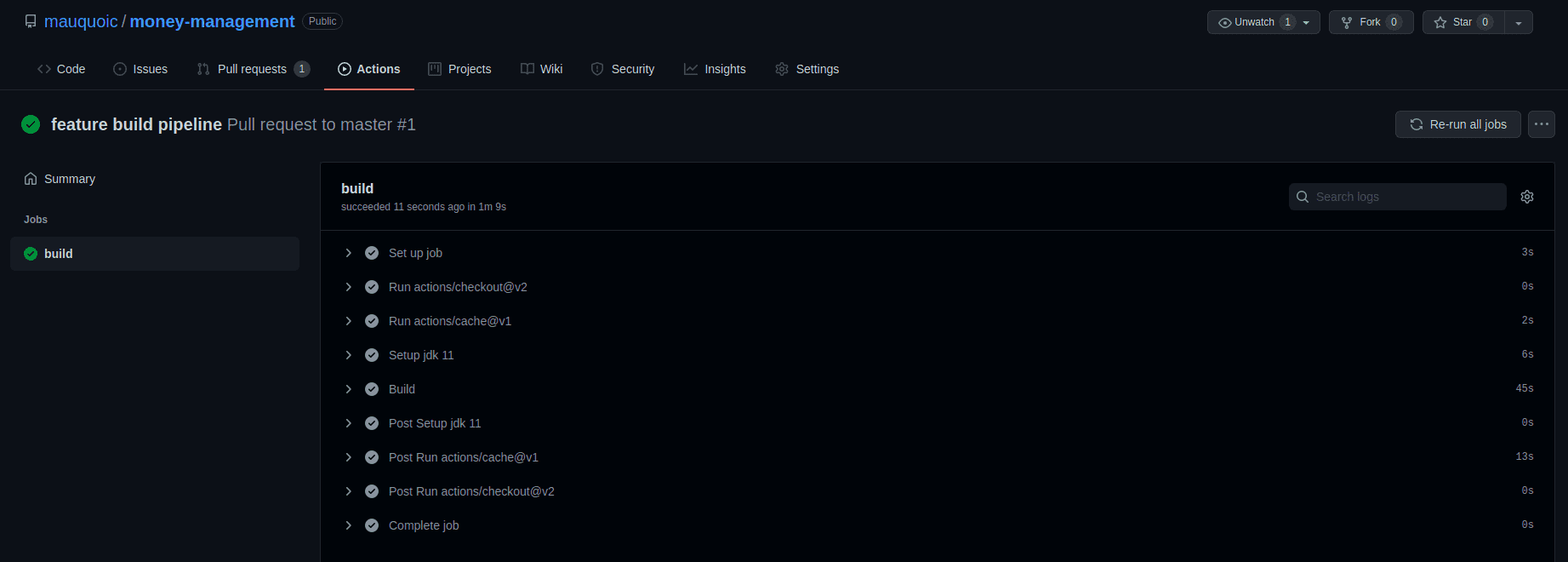
Task: Click the magnifier icon in Search logs
Action: pyautogui.click(x=1303, y=197)
